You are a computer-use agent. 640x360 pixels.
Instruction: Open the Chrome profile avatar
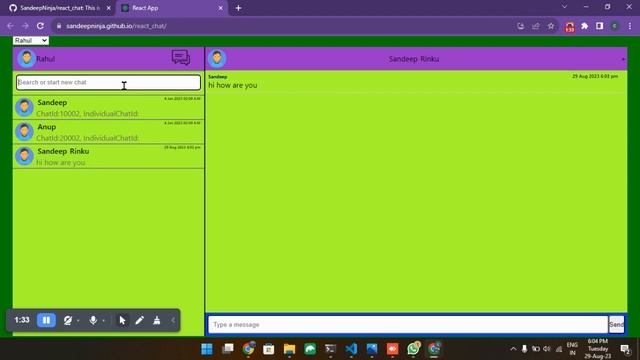615,26
